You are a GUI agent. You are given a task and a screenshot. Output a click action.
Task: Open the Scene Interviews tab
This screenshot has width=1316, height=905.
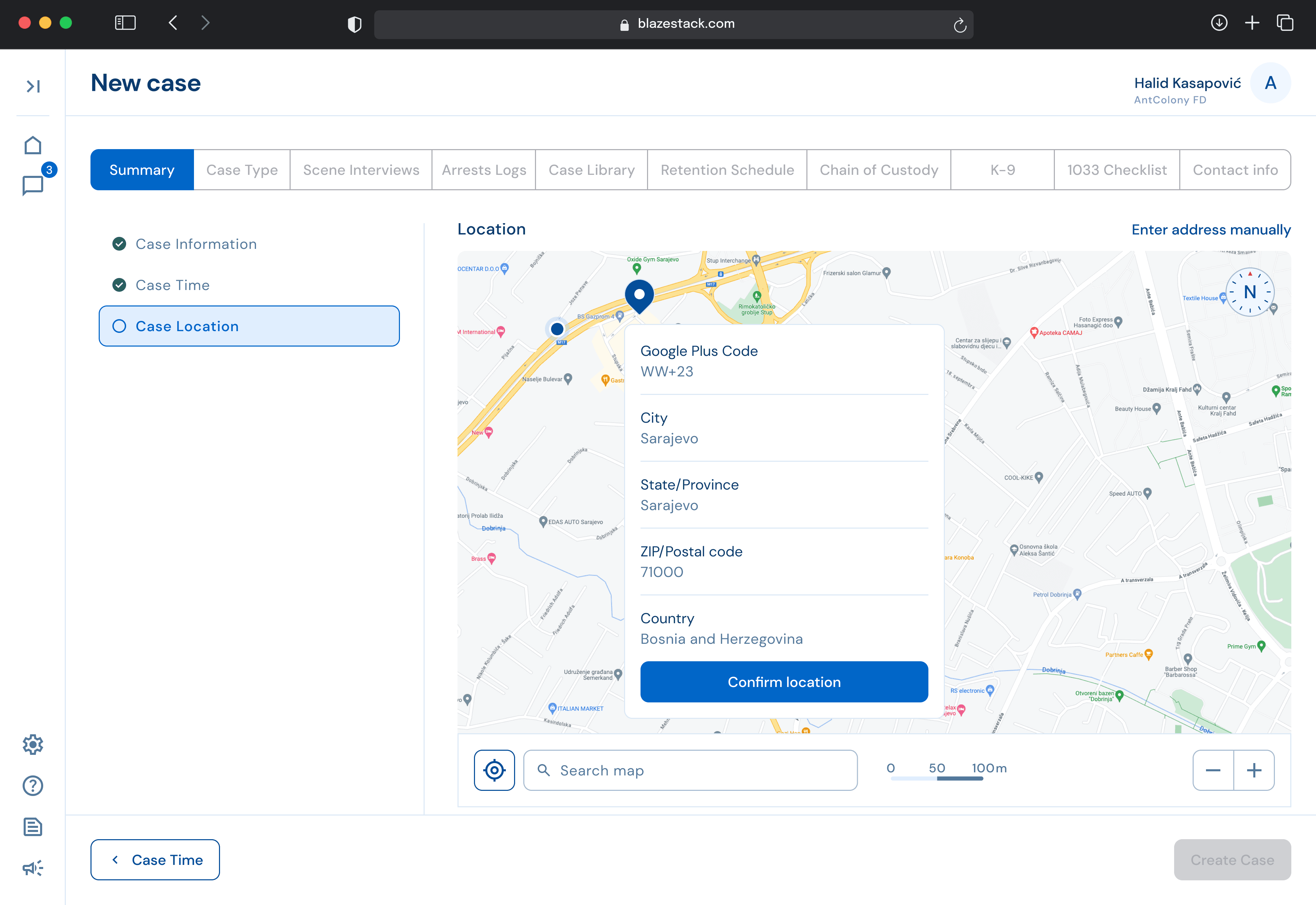361,170
